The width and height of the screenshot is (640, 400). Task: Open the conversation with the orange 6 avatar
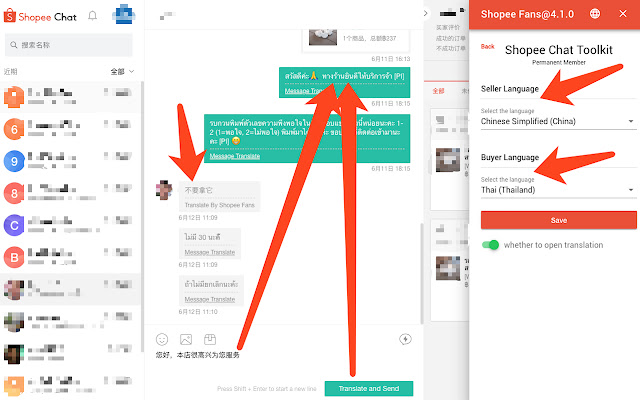click(x=70, y=129)
